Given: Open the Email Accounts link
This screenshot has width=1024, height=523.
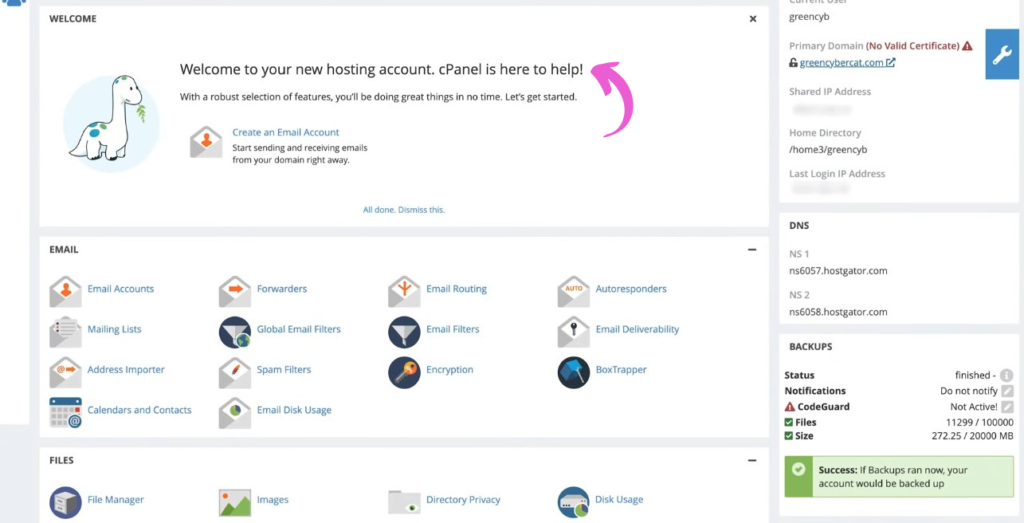Looking at the screenshot, I should (121, 289).
